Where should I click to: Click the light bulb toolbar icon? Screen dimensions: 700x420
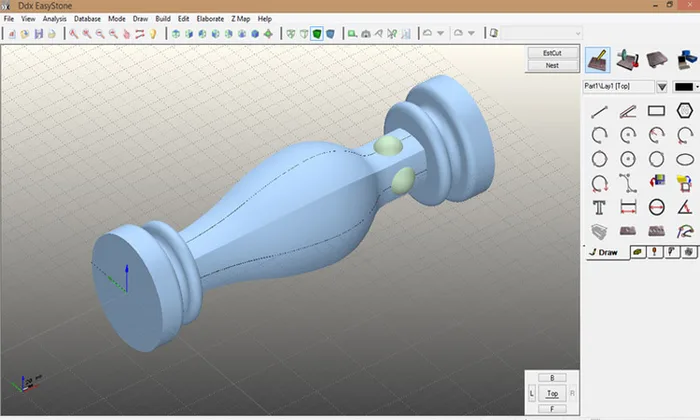click(153, 33)
